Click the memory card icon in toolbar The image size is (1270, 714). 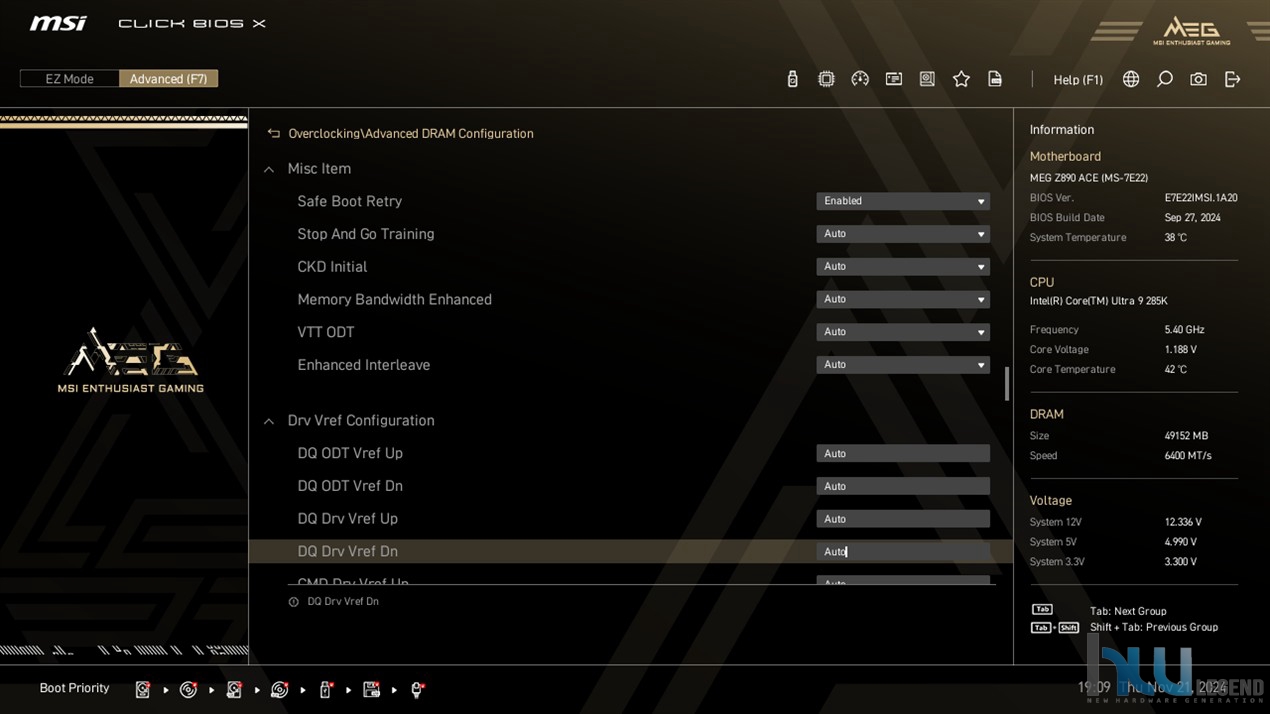click(x=894, y=79)
